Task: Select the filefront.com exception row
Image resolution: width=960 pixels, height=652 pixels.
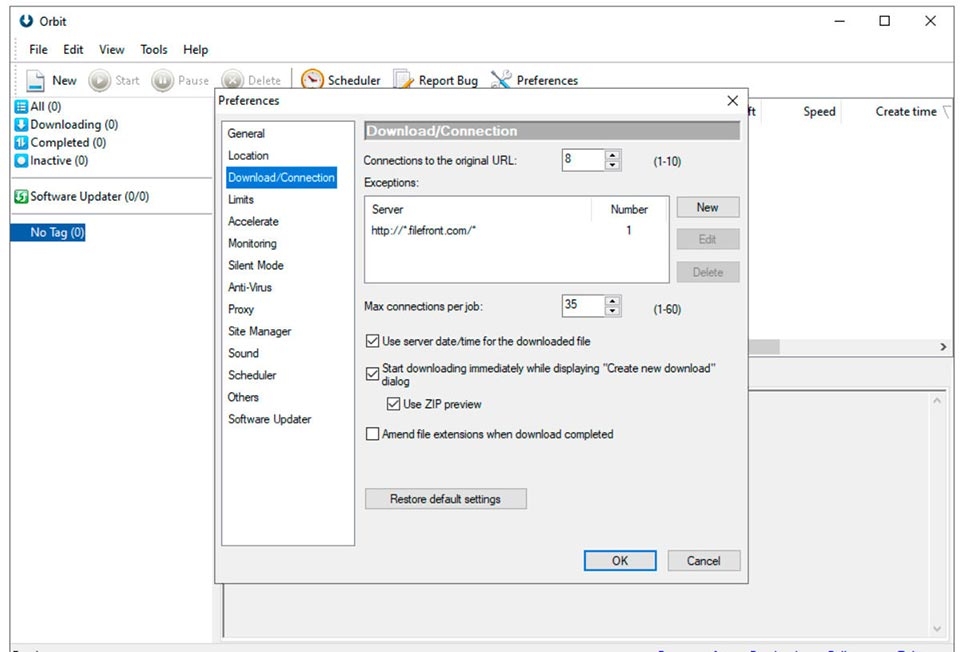Action: pyautogui.click(x=516, y=231)
